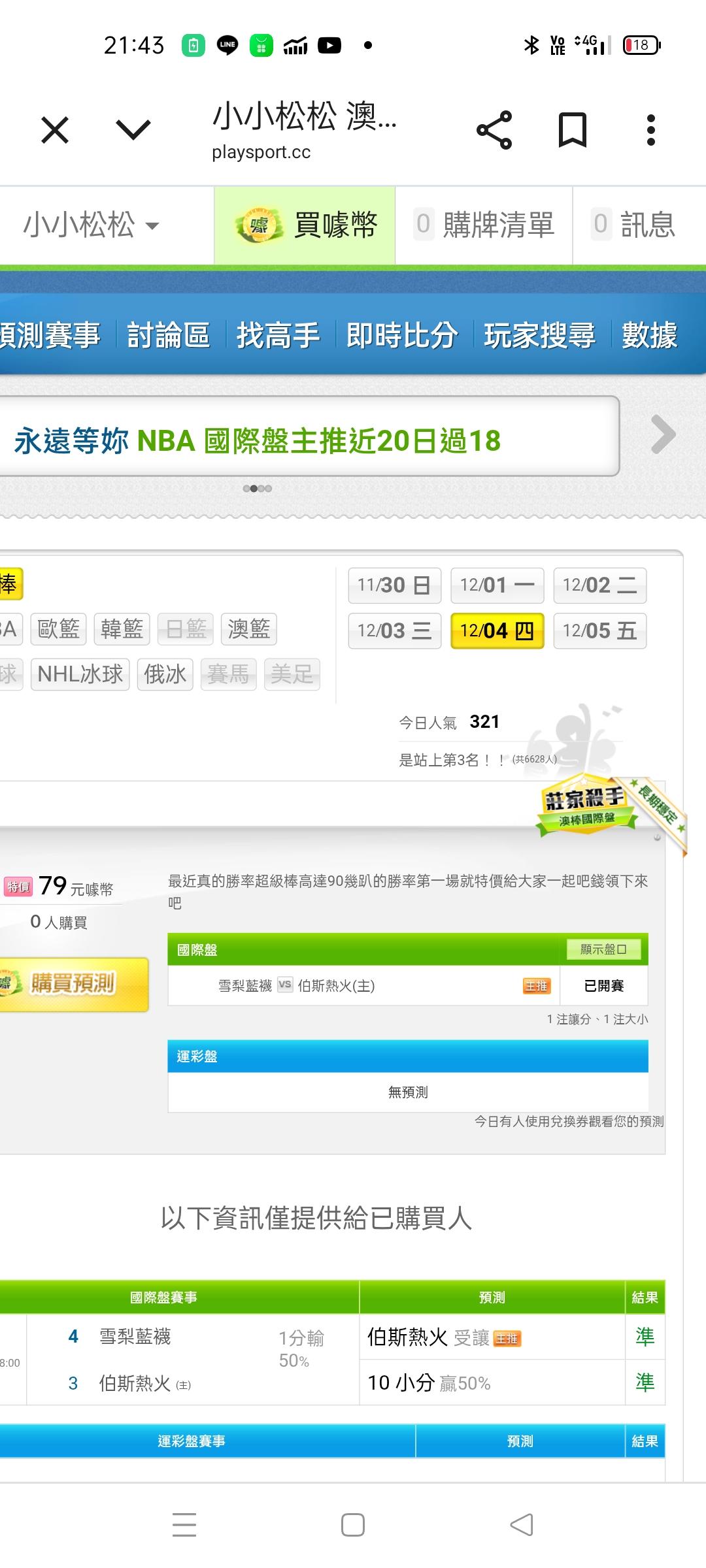Screen dimensions: 706x1568
Task: Open 即時比分 live scores
Action: (402, 335)
